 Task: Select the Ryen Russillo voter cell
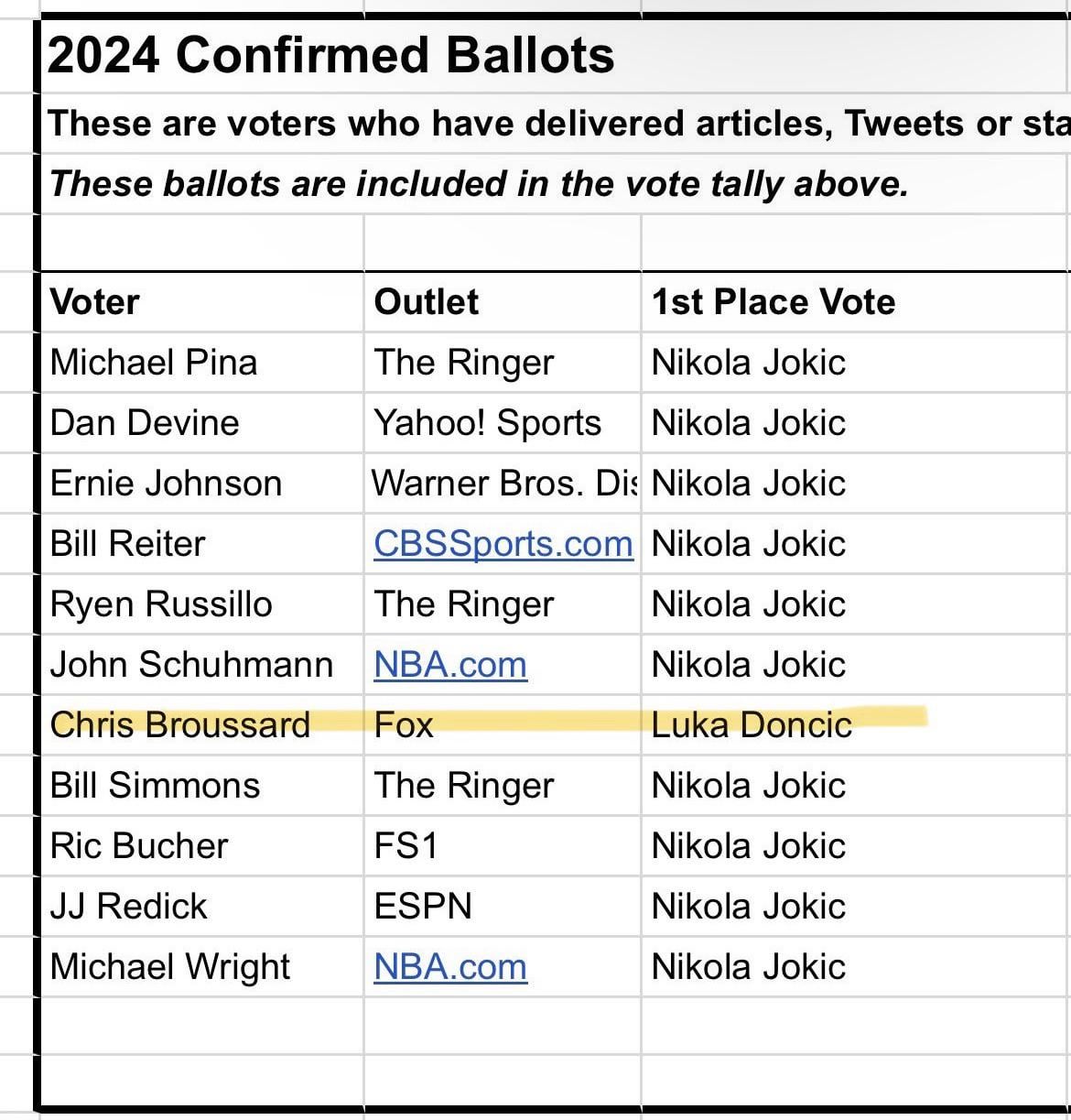tap(161, 604)
